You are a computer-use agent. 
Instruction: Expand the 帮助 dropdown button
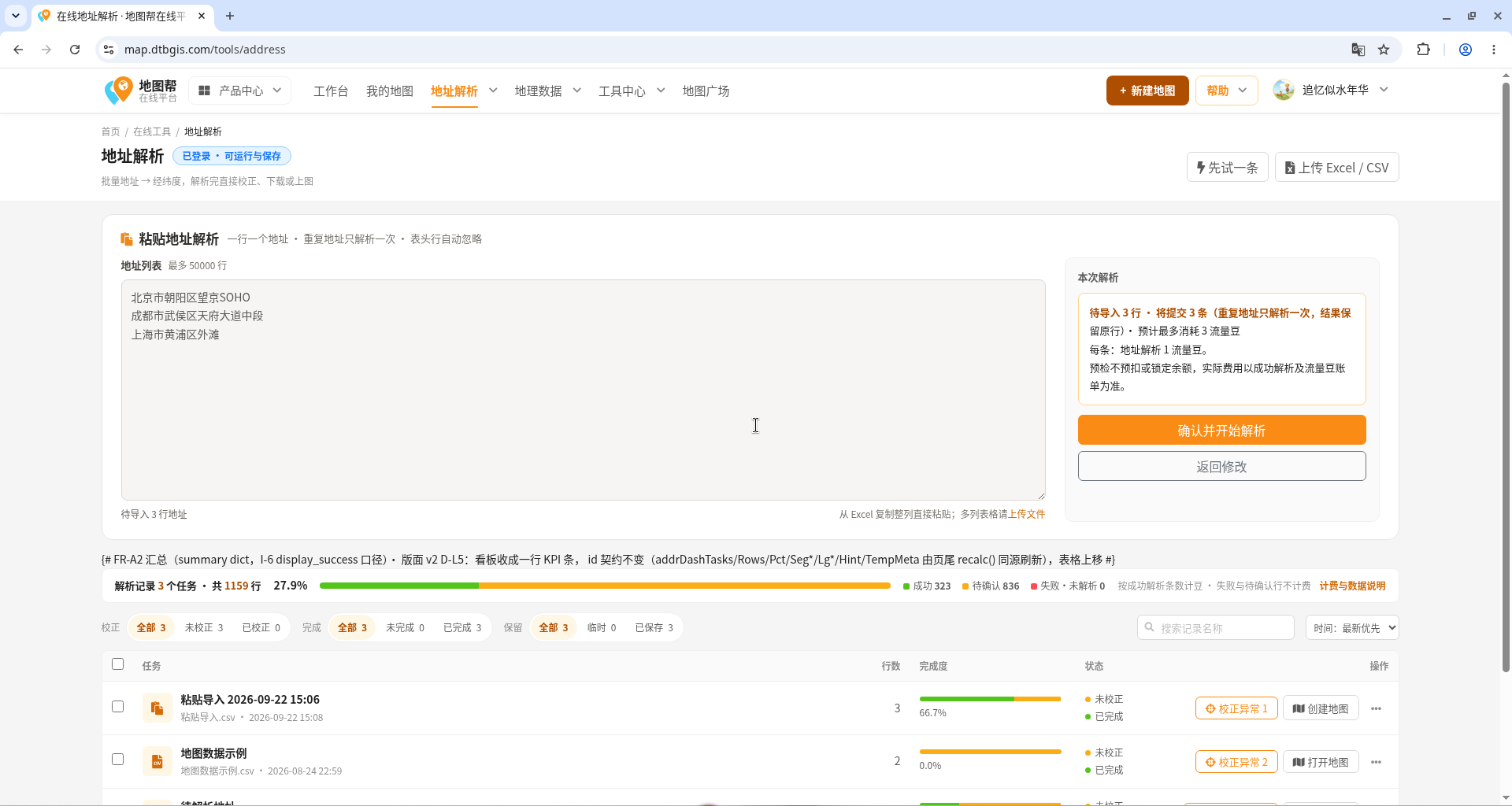pyautogui.click(x=1226, y=91)
